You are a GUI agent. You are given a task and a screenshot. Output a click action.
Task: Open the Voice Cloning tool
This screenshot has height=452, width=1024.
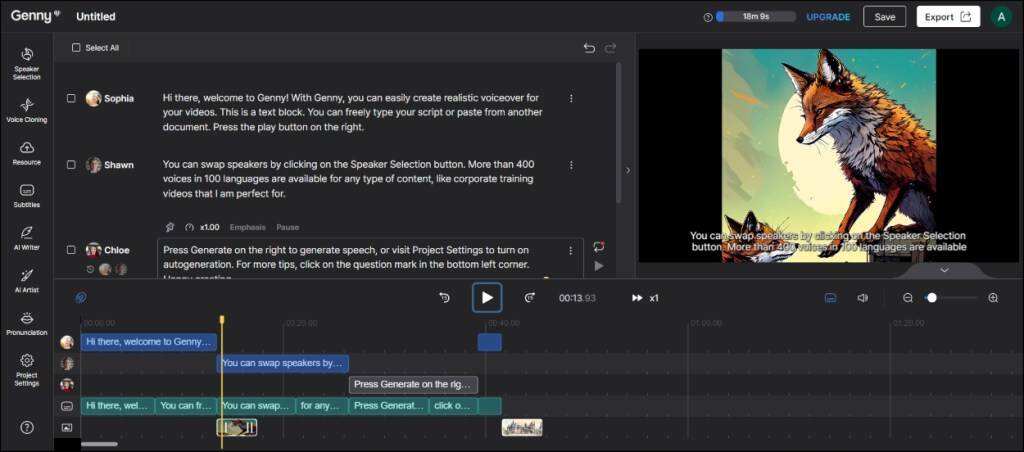tap(27, 109)
